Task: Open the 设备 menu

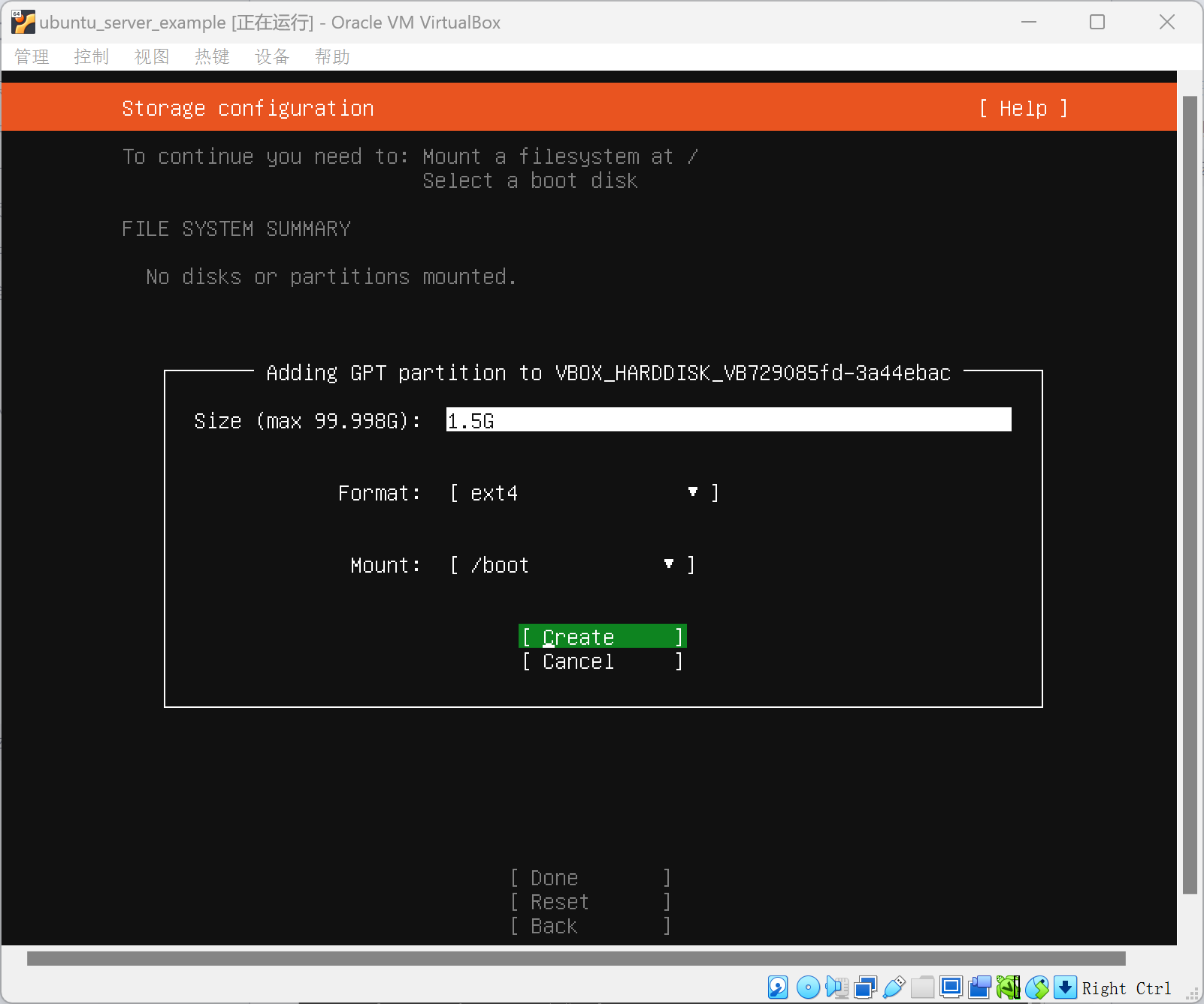Action: point(271,57)
